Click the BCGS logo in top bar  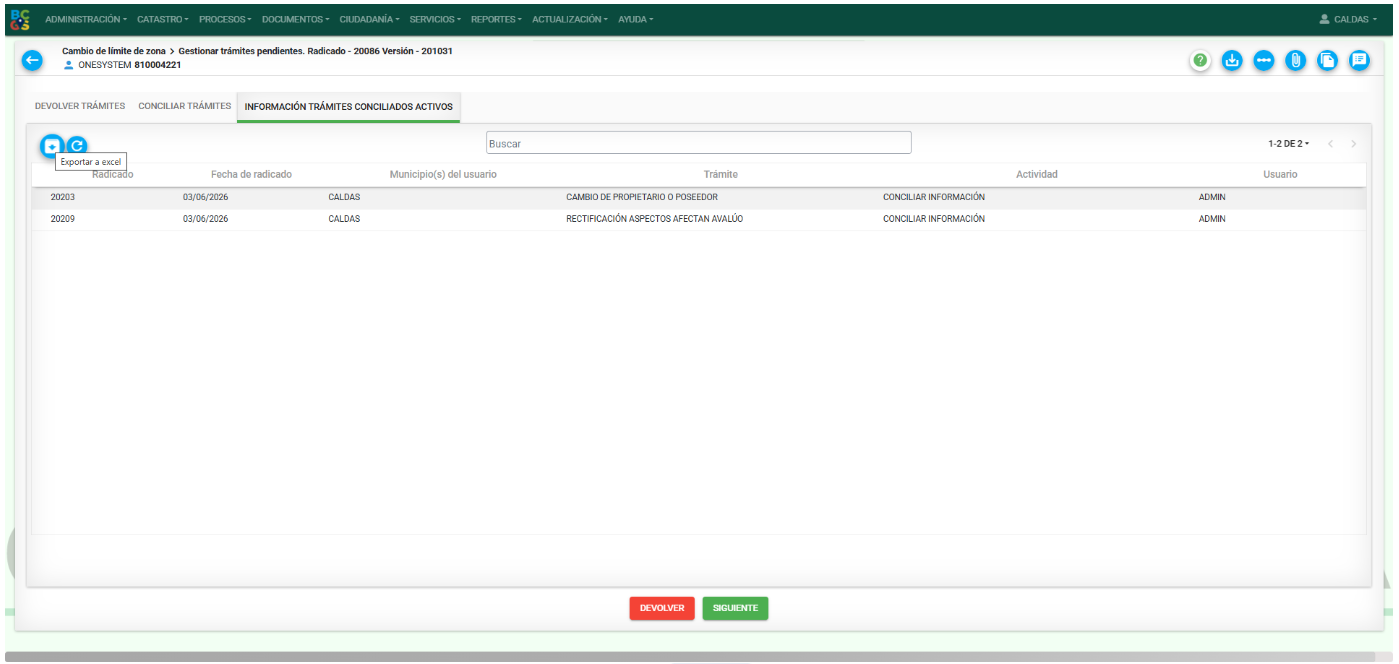coord(20,19)
